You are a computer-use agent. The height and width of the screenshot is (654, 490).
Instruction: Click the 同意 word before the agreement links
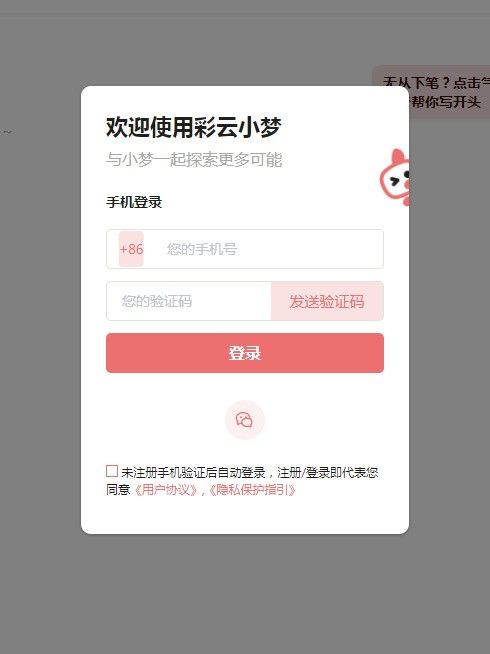[118, 490]
